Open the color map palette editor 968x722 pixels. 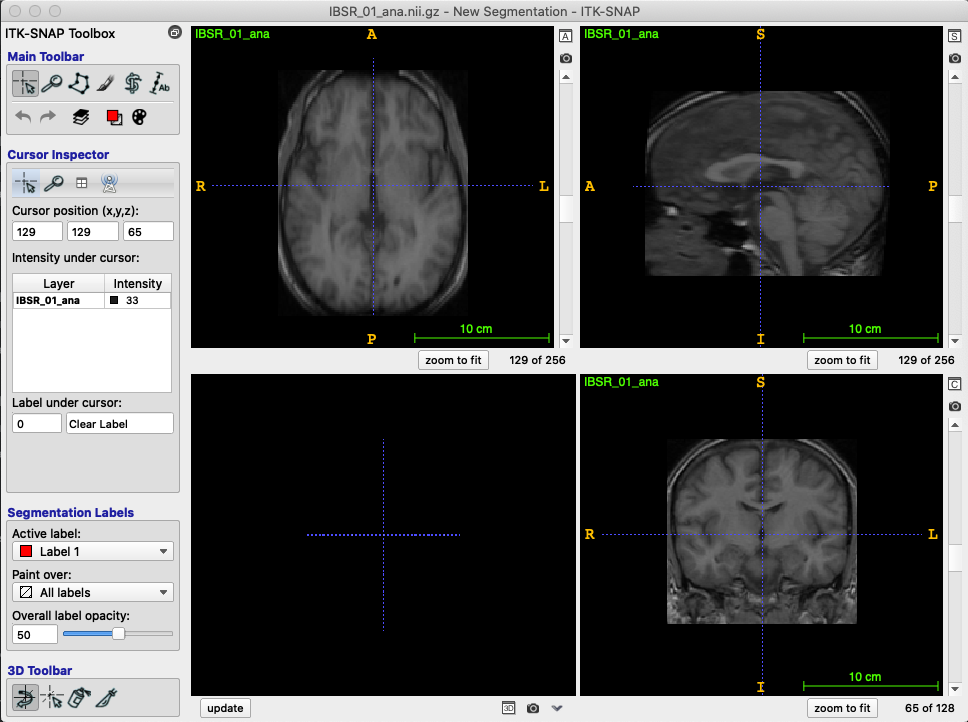pos(139,117)
